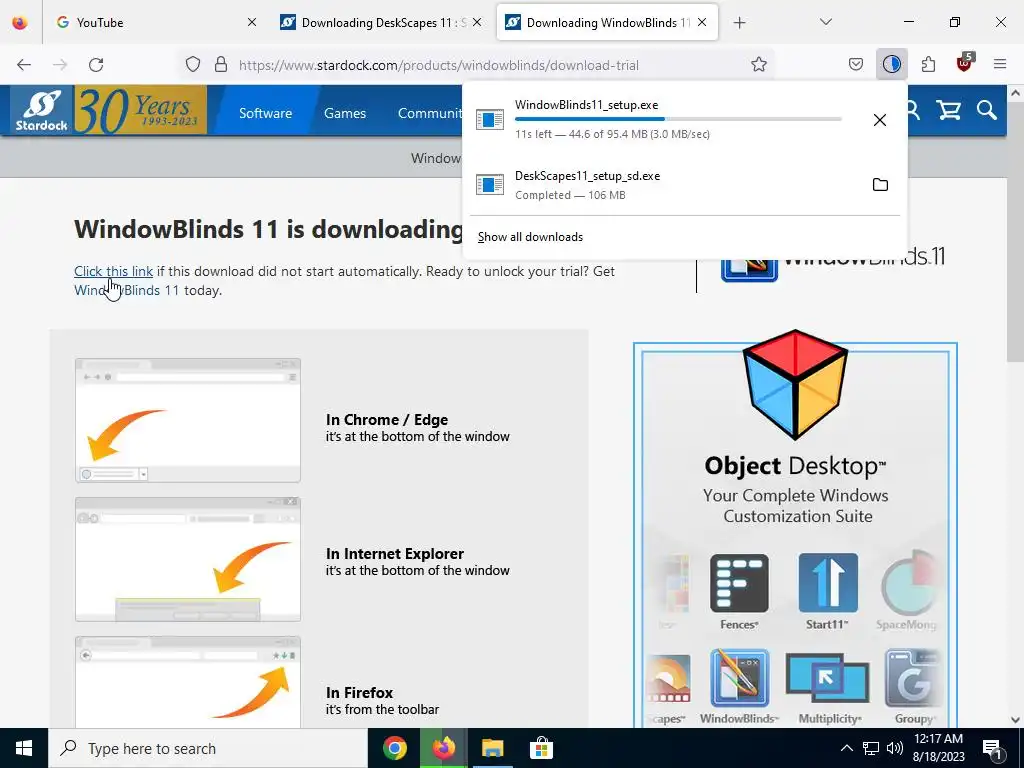The image size is (1024, 768).
Task: Open File Explorer from the taskbar
Action: click(492, 748)
